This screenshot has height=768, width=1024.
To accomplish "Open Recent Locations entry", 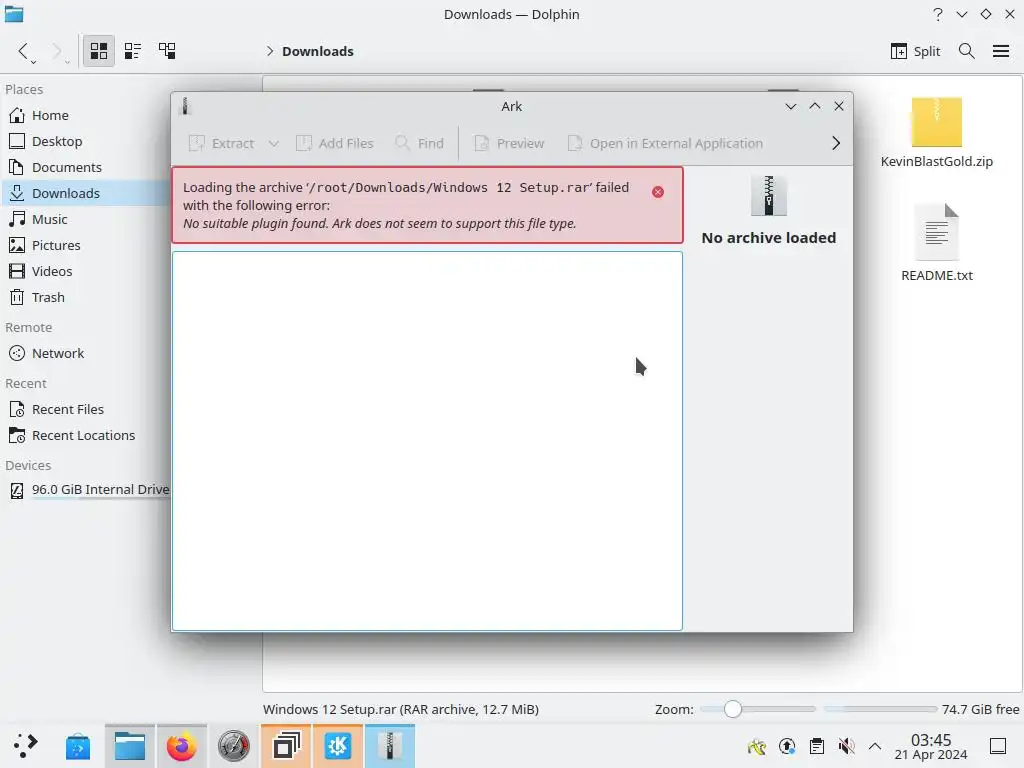I will tap(85, 436).
